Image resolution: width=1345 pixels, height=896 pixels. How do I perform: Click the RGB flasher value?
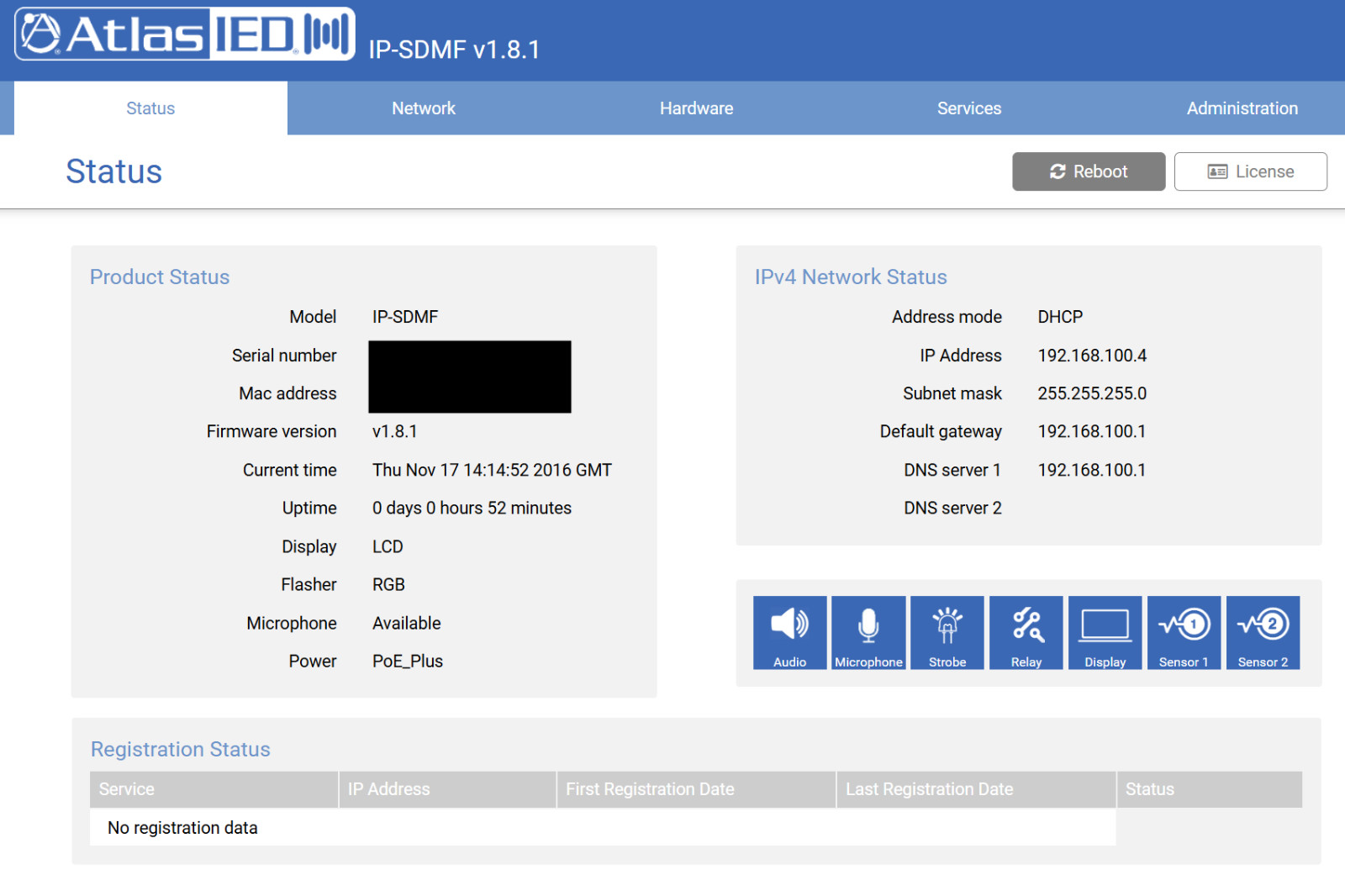(388, 584)
